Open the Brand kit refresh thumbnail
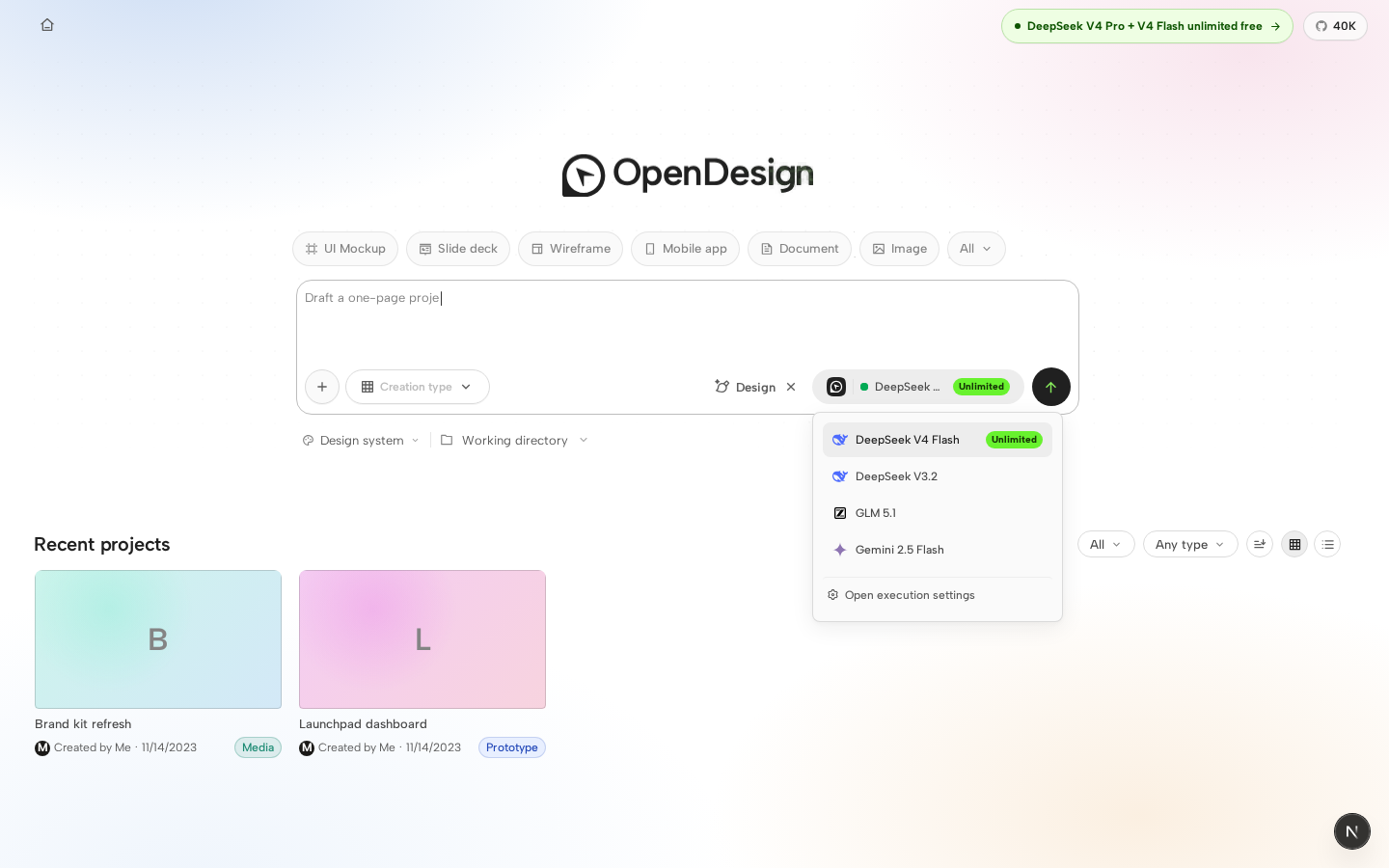This screenshot has height=868, width=1389. click(x=158, y=639)
